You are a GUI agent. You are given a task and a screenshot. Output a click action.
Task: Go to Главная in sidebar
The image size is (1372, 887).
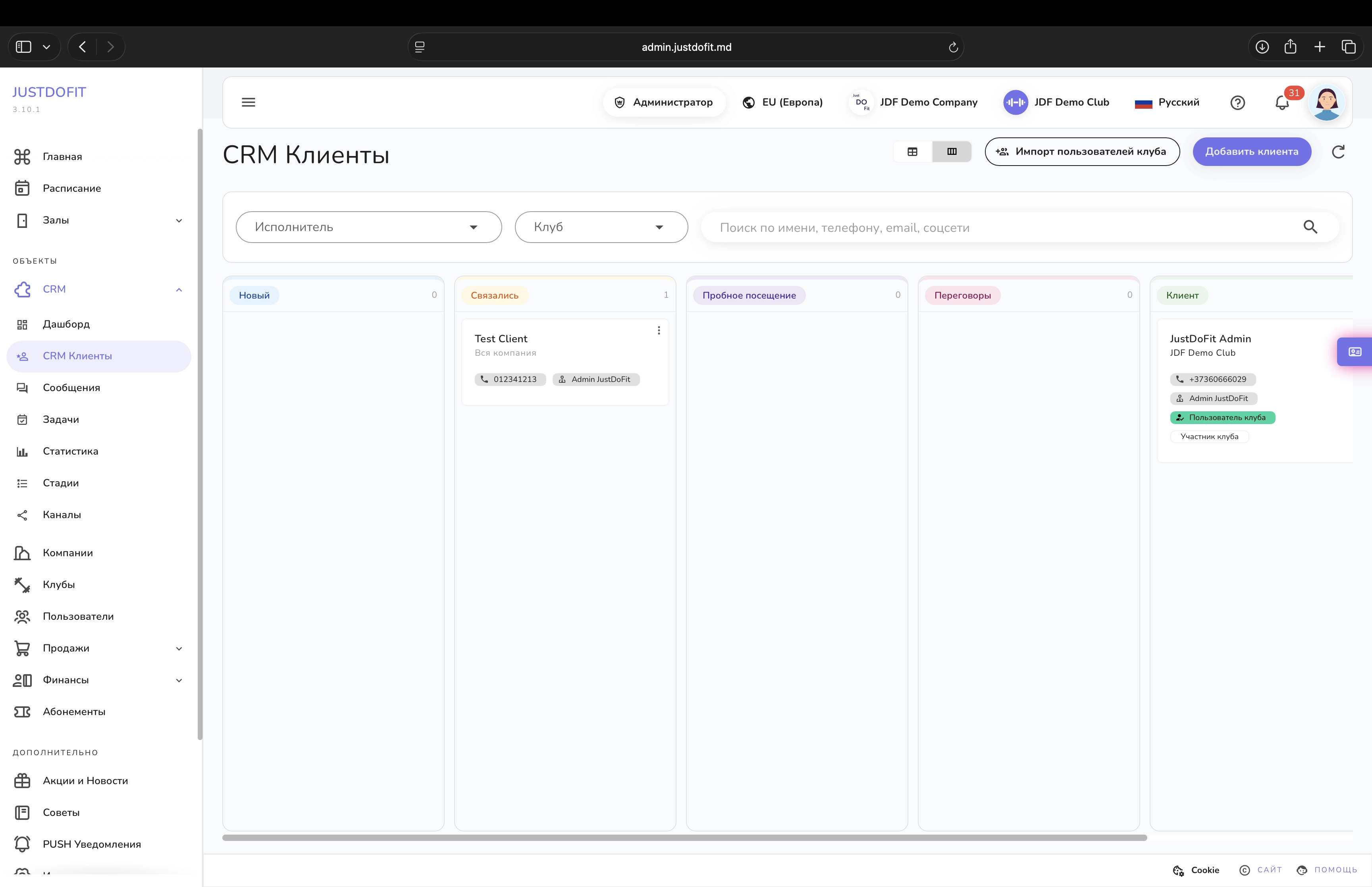click(x=98, y=157)
